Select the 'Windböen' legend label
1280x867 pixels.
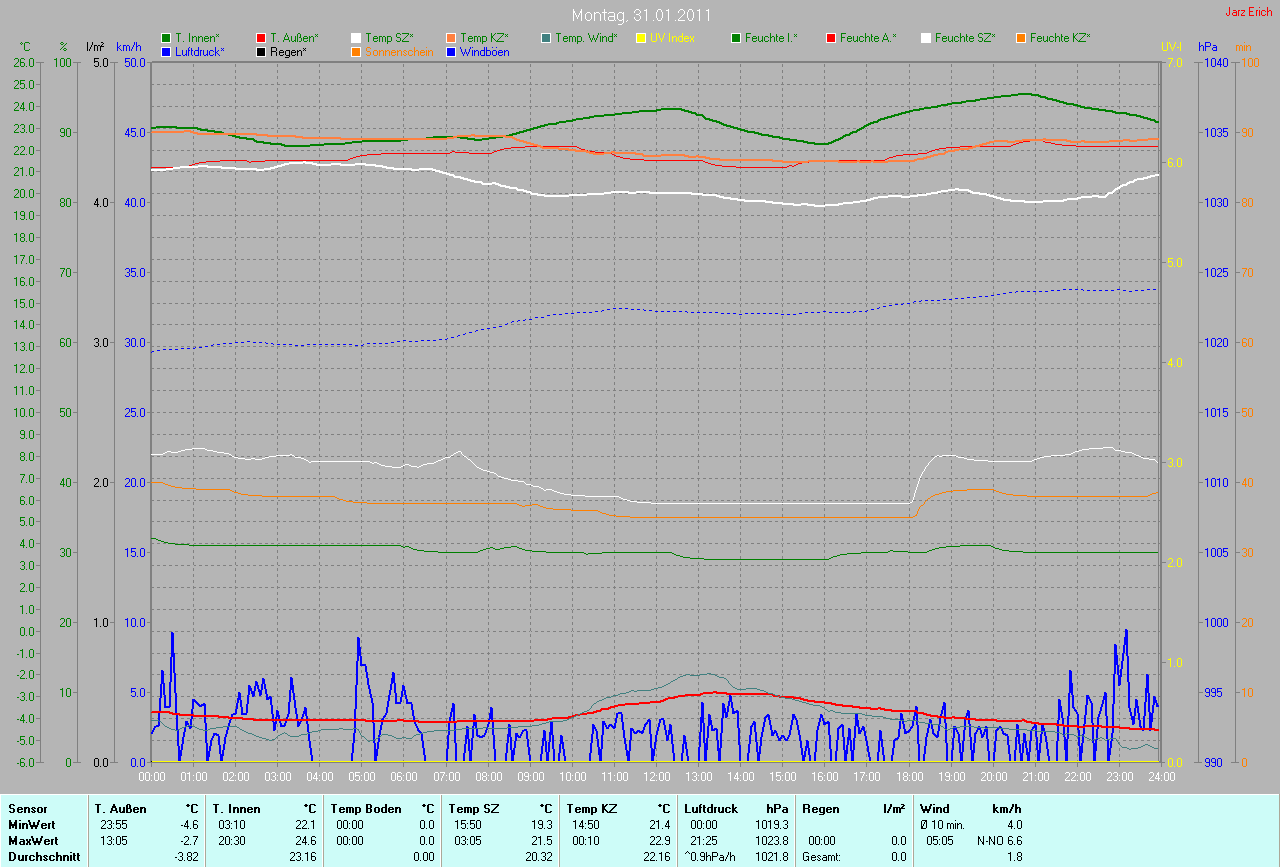pyautogui.click(x=484, y=51)
